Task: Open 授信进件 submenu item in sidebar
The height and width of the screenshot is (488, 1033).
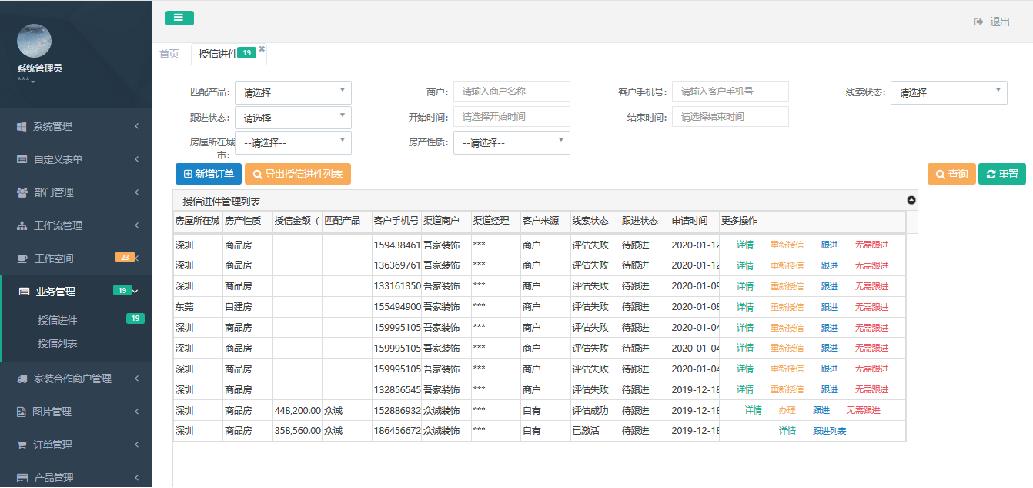Action: coord(57,320)
